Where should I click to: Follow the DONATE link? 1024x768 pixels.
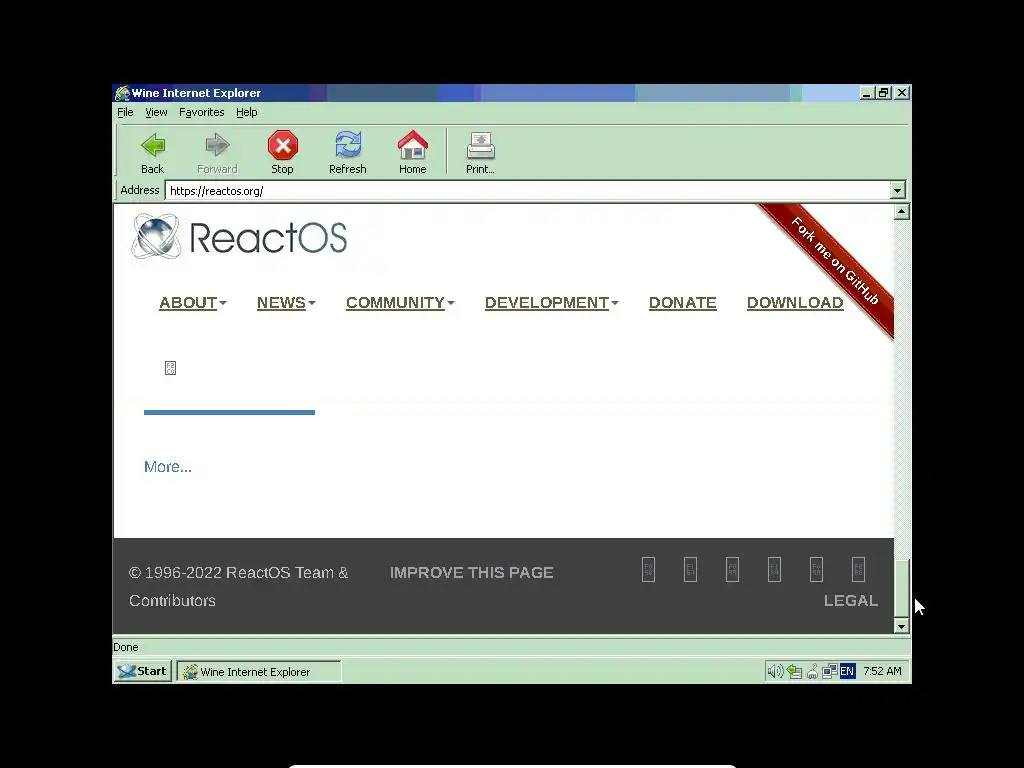682,302
